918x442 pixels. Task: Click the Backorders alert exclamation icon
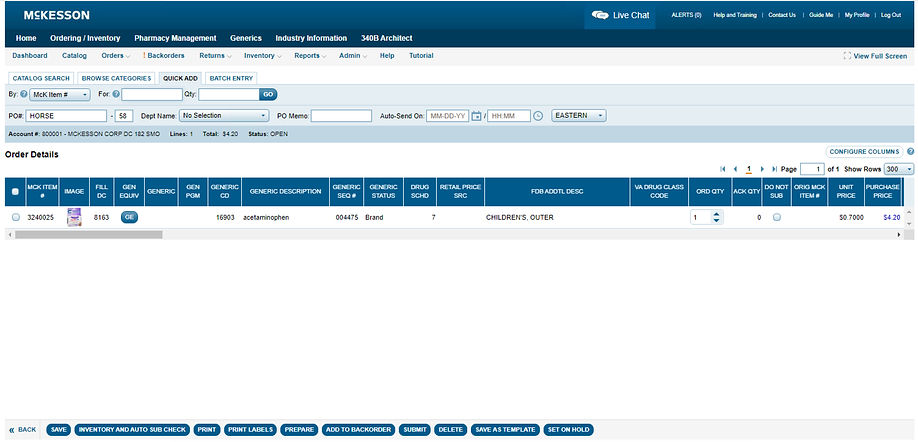[144, 56]
